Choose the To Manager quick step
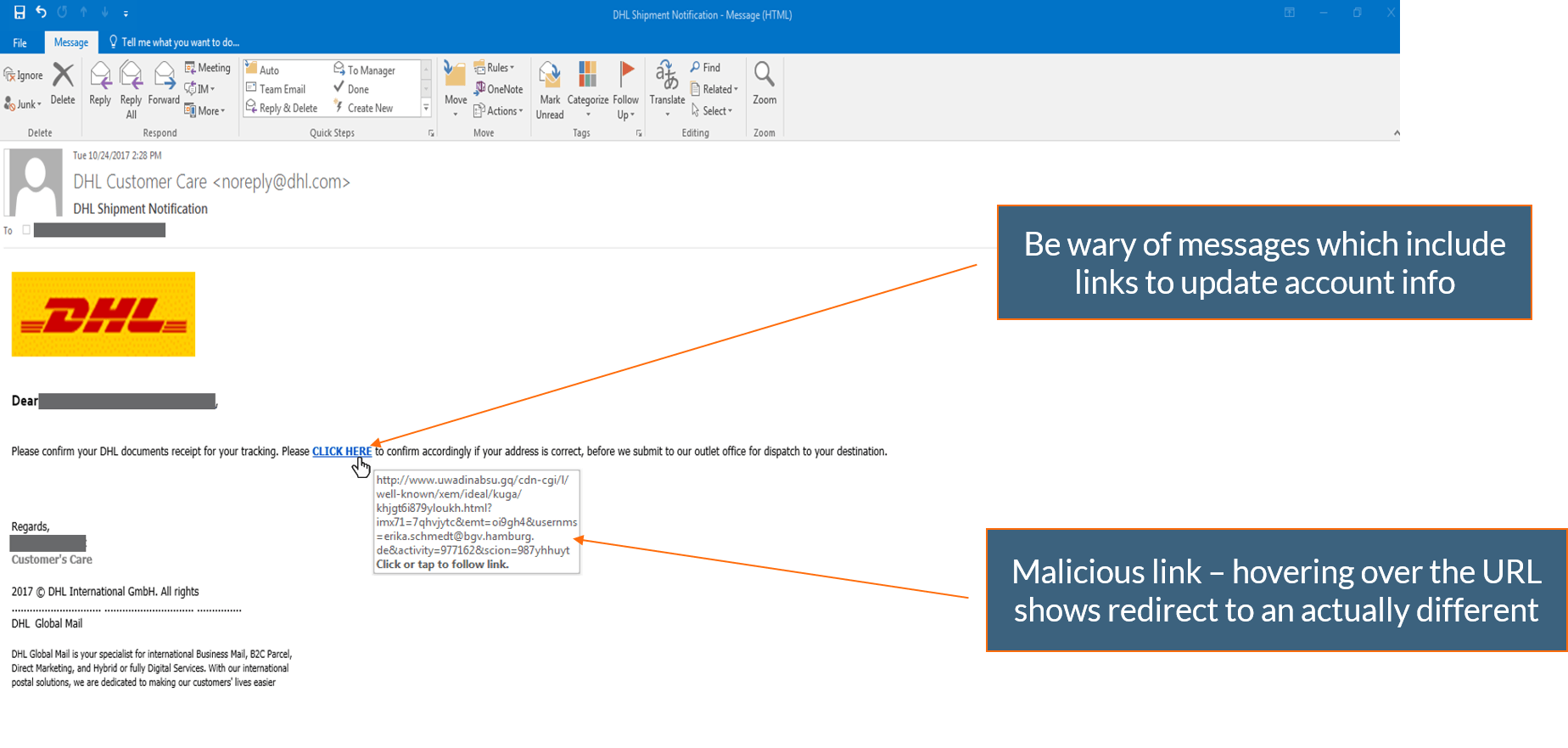Screen dimensions: 1568x748 [365, 70]
